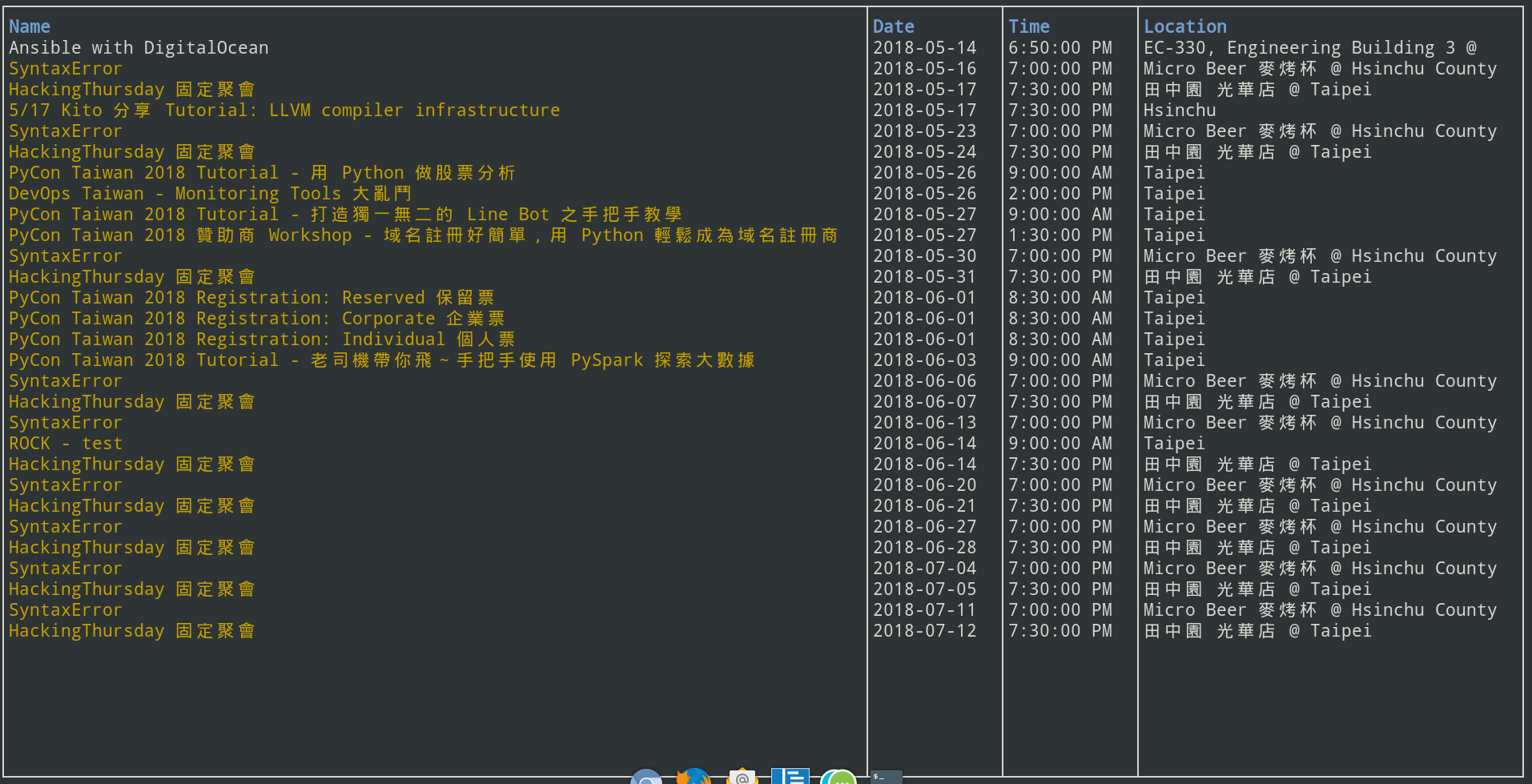1532x784 pixels.
Task: Click Micro Beer 麥烤杯 location for 2018-05-16
Action: [1320, 69]
